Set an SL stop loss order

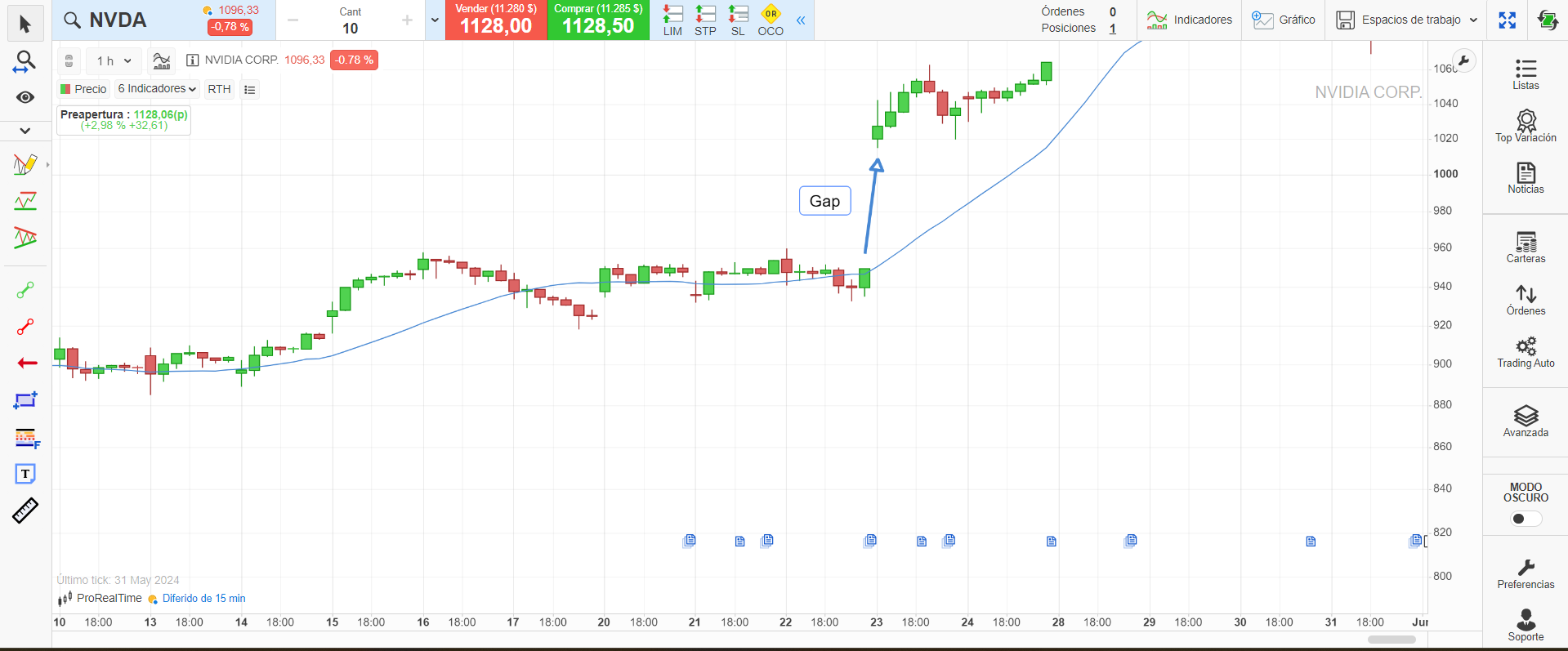pos(738,20)
